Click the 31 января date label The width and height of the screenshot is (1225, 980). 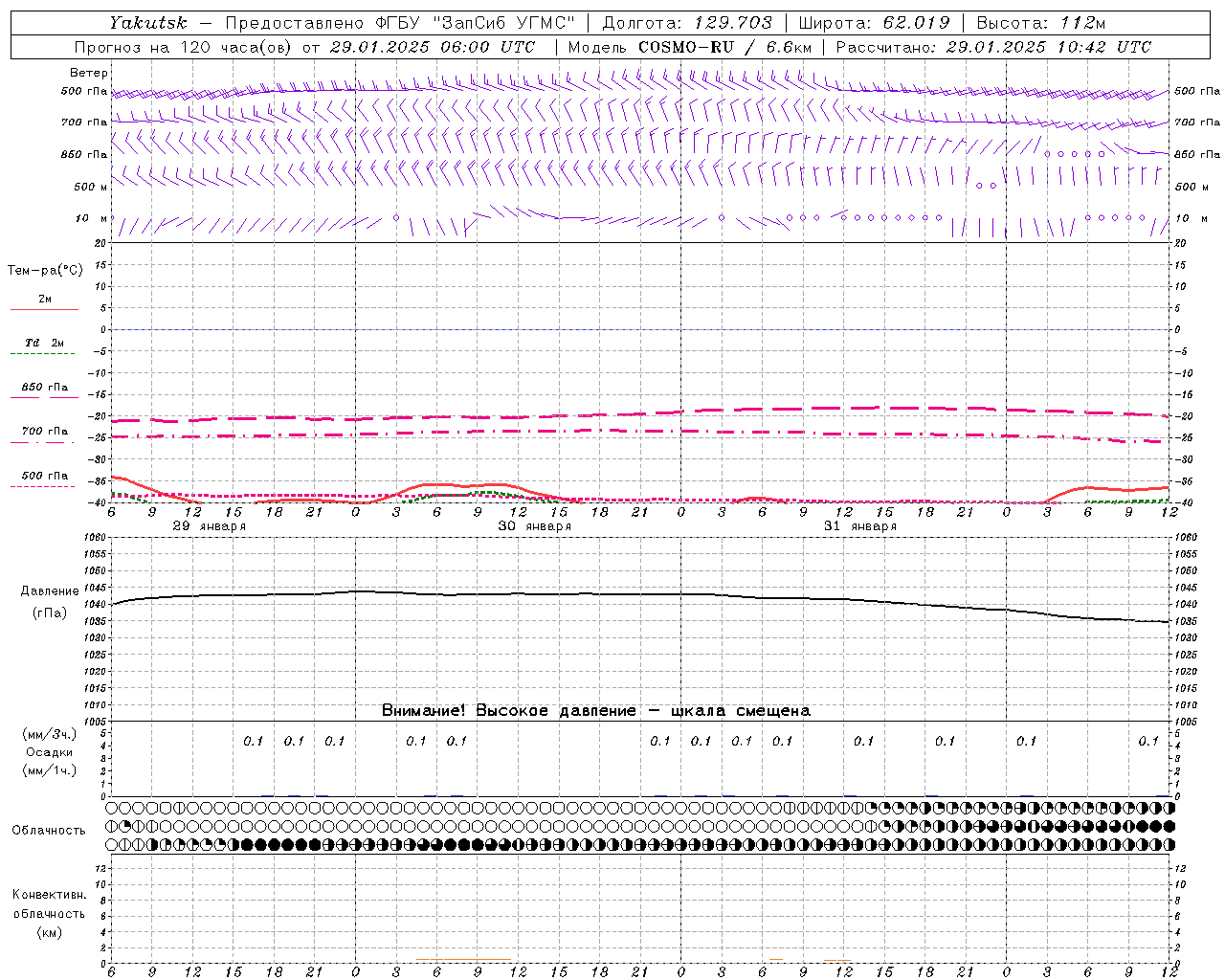tap(860, 526)
